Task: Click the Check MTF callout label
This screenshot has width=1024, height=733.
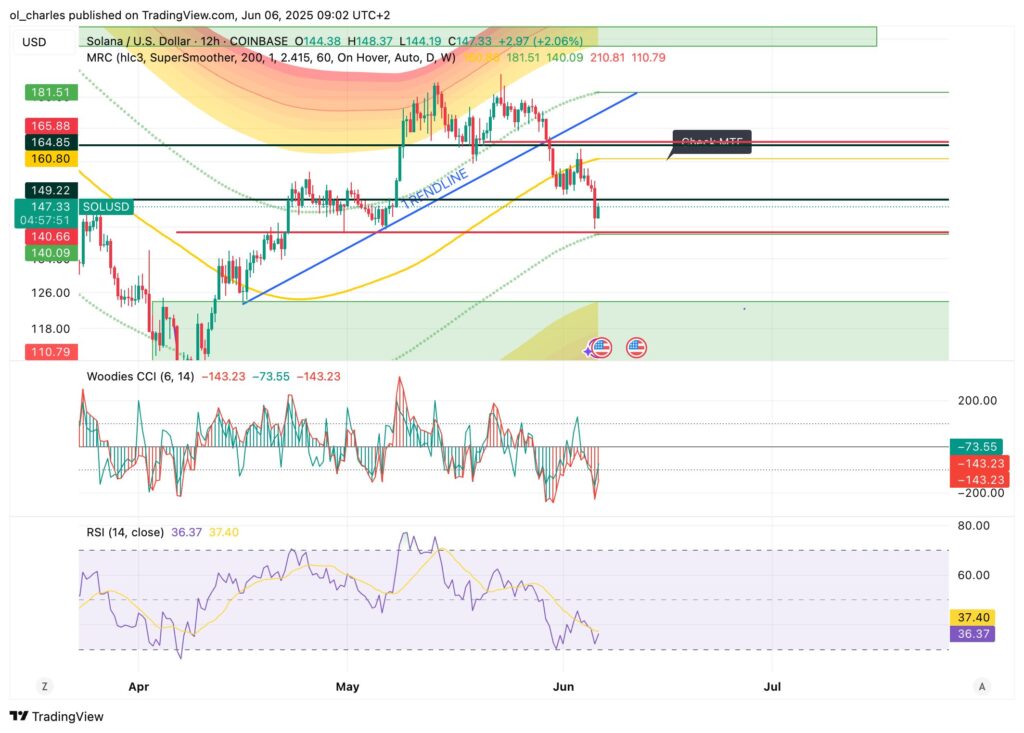Action: [709, 142]
